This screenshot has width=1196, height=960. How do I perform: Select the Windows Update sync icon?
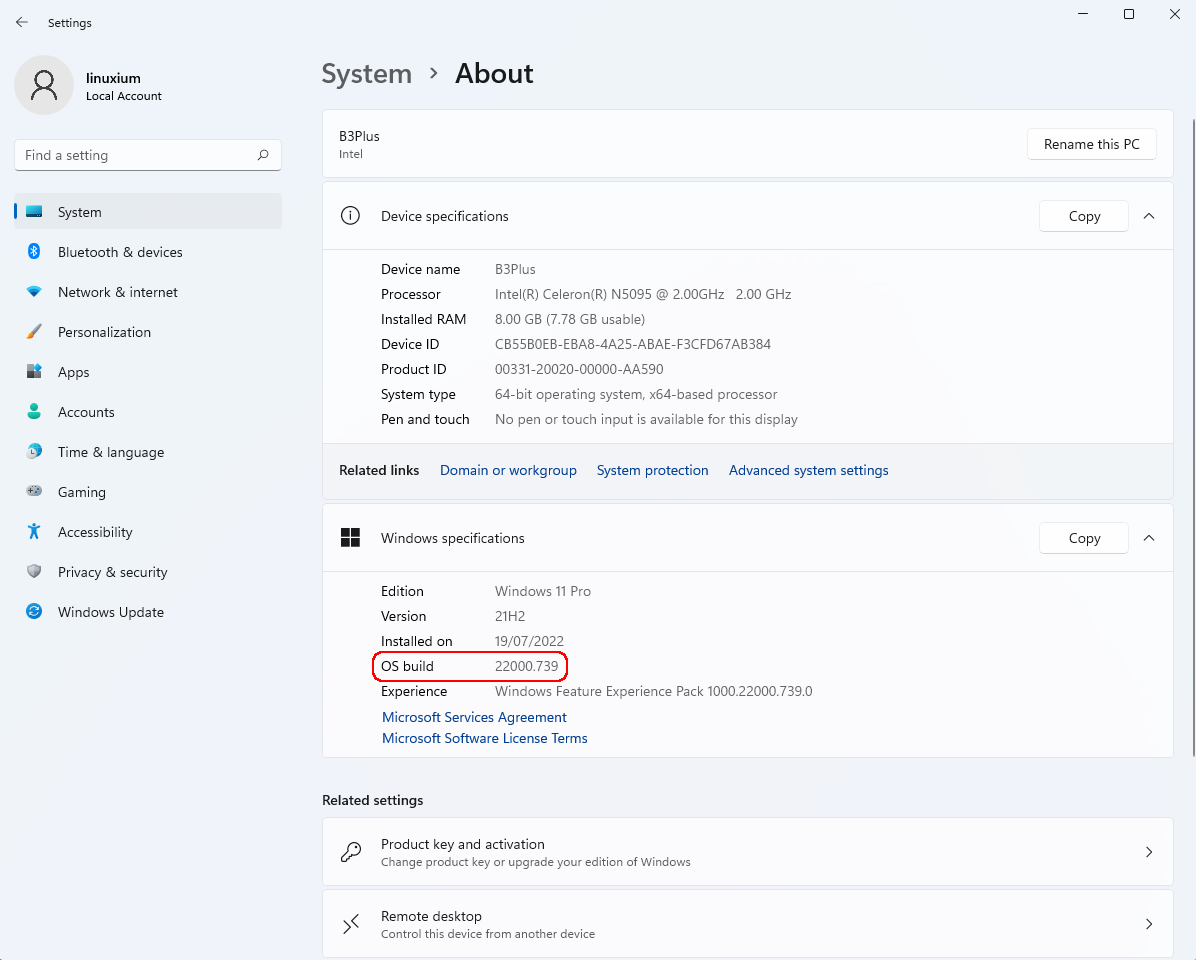(x=34, y=612)
